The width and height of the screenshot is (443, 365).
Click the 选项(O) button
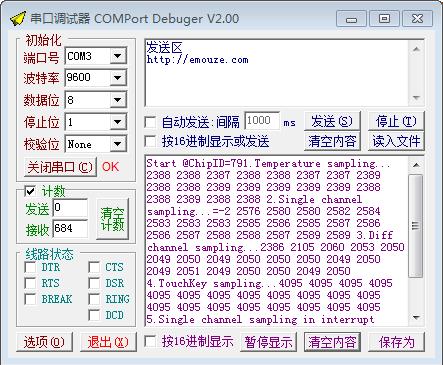44,342
